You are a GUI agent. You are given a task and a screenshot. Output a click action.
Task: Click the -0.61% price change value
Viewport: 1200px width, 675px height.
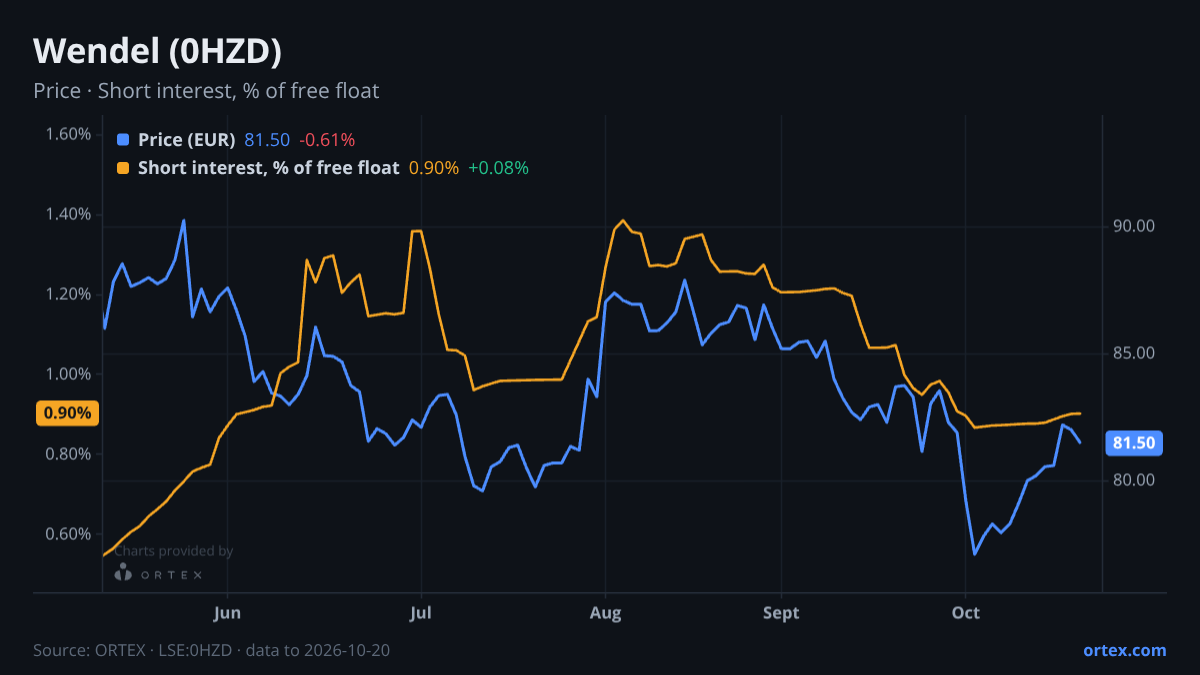point(327,140)
